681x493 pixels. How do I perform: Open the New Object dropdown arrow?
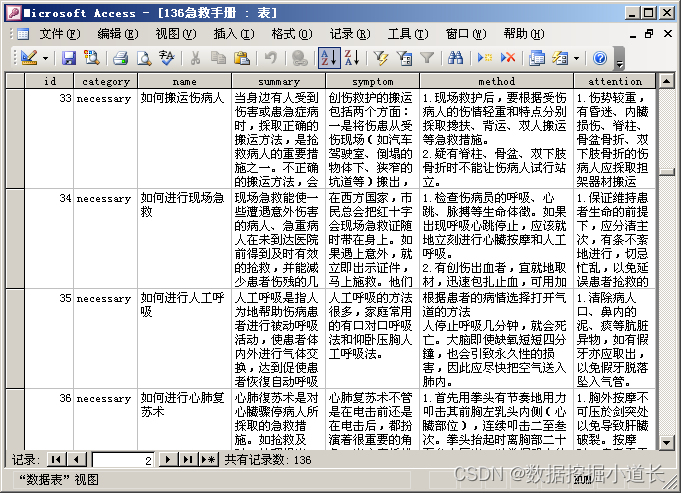576,58
